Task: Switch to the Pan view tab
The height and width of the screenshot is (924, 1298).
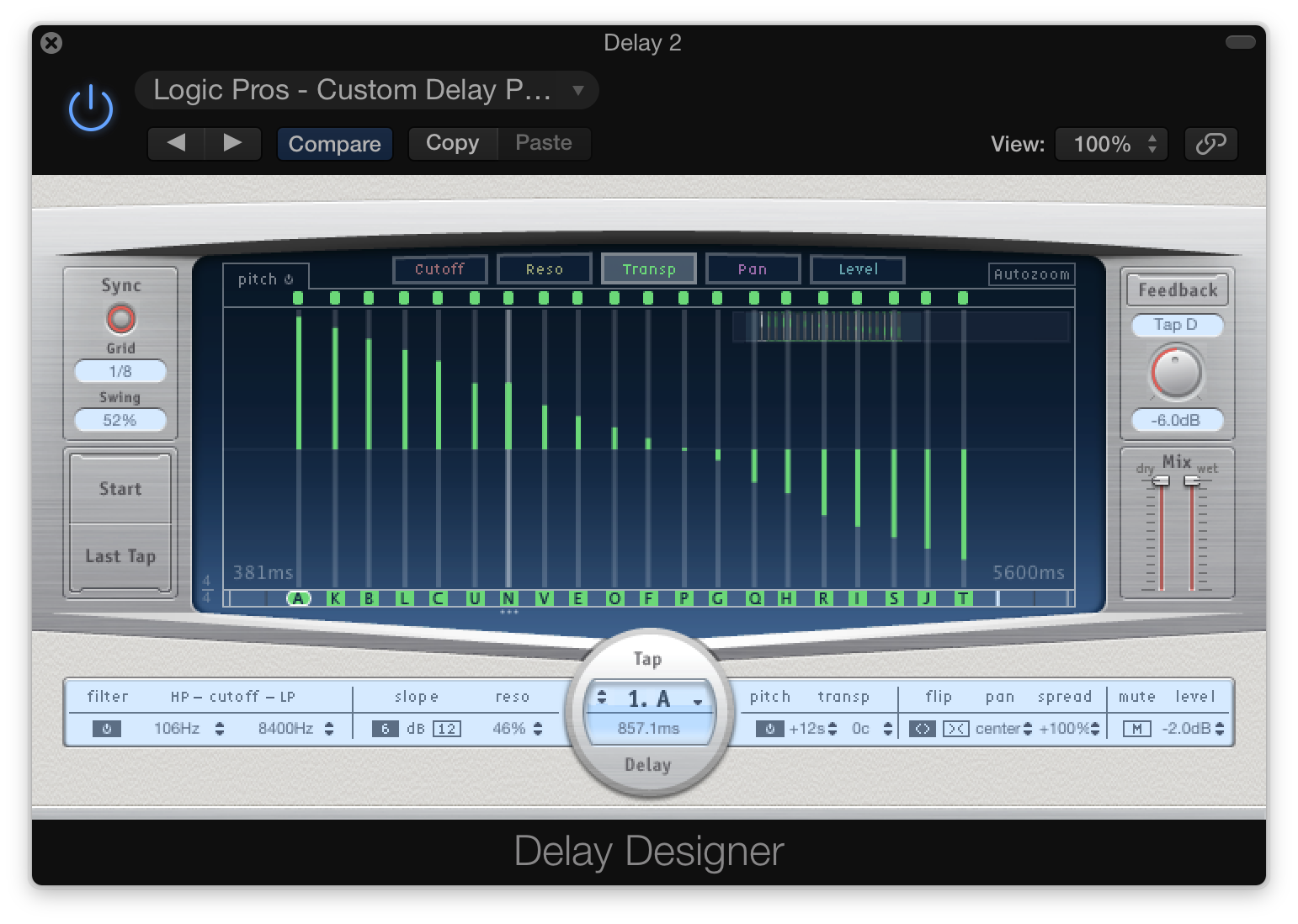Action: coord(753,268)
